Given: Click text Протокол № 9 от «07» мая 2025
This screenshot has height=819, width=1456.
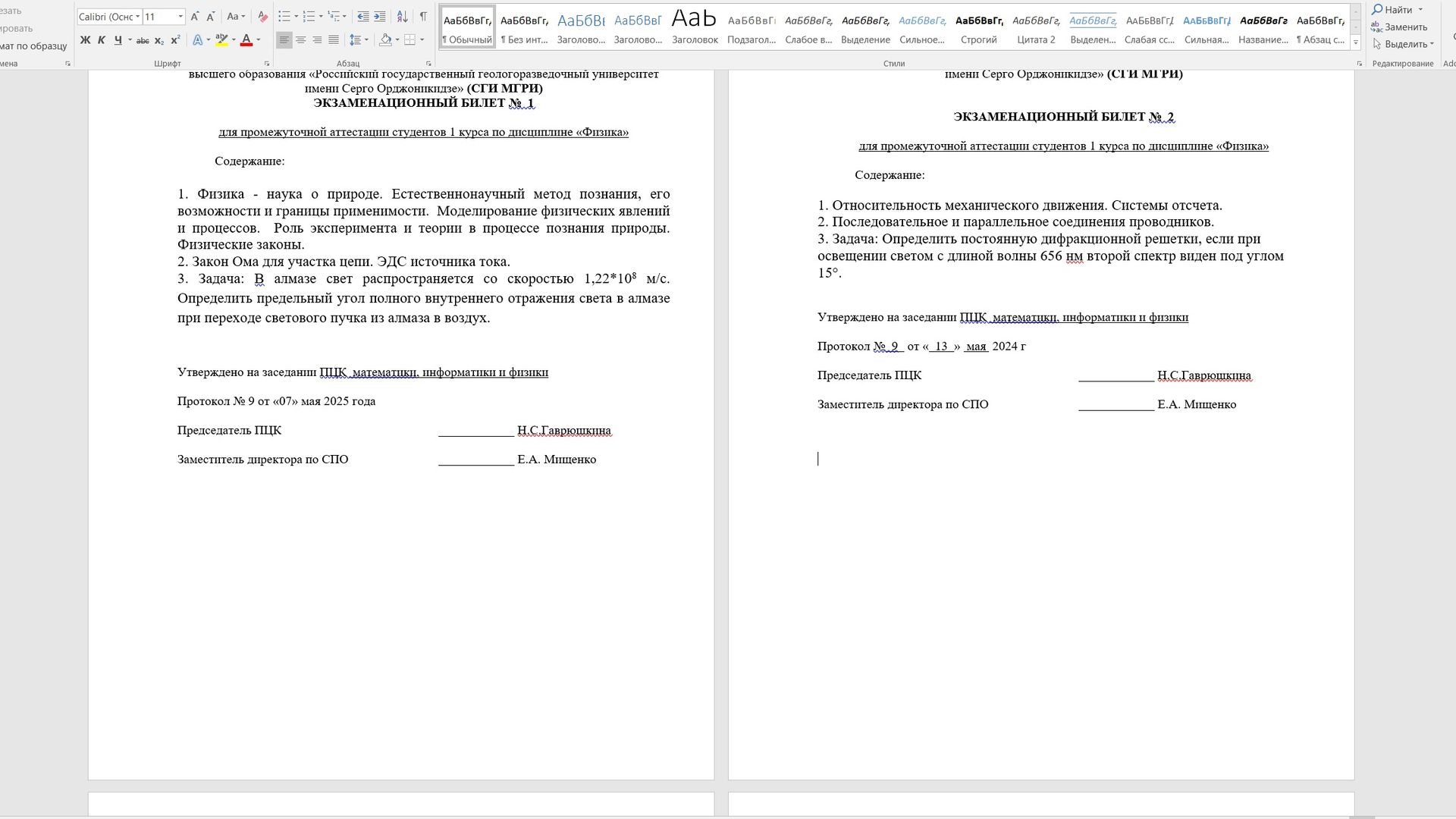Looking at the screenshot, I should pyautogui.click(x=277, y=401).
